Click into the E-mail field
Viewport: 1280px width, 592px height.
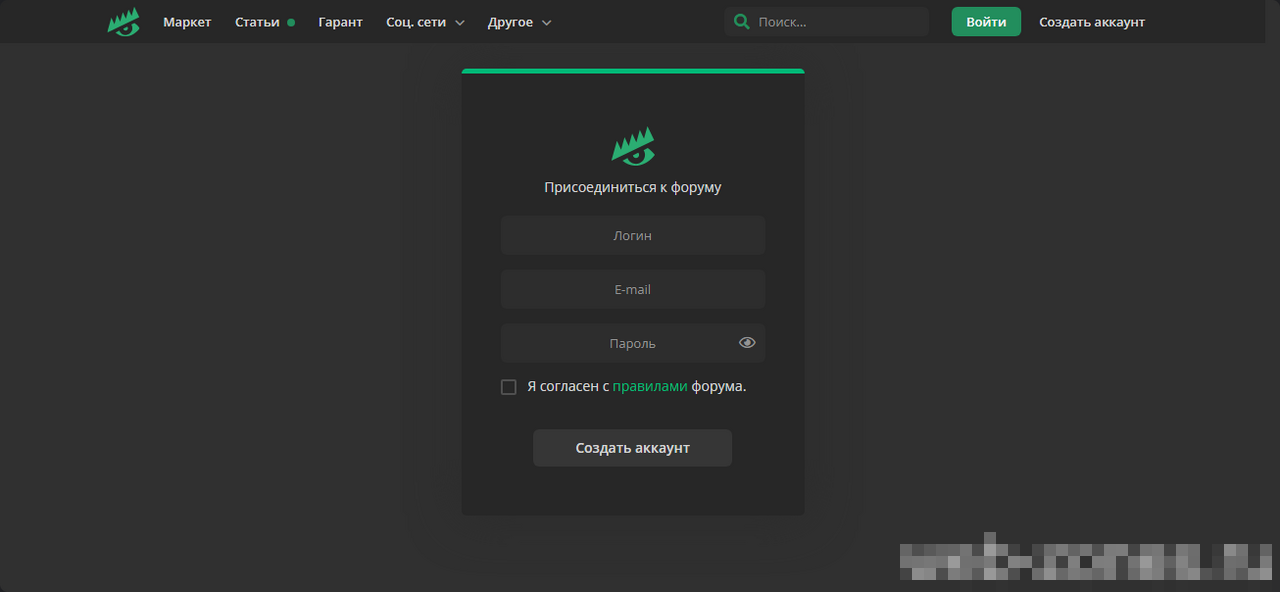click(x=632, y=290)
